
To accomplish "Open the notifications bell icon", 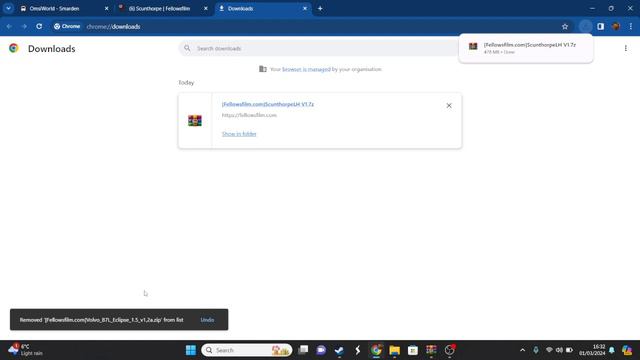I will 611,350.
